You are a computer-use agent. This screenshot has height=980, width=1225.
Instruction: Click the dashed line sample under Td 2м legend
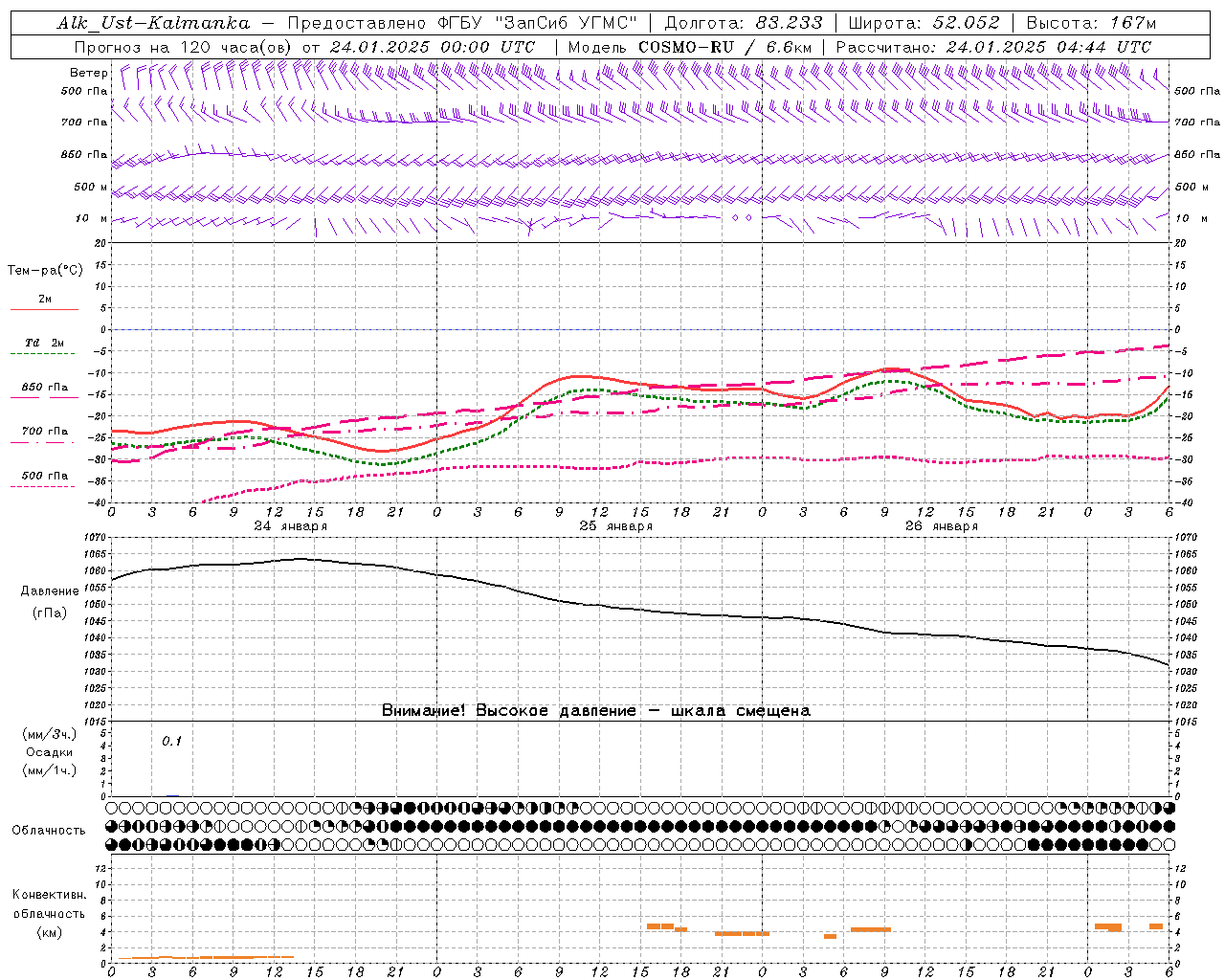(x=44, y=354)
